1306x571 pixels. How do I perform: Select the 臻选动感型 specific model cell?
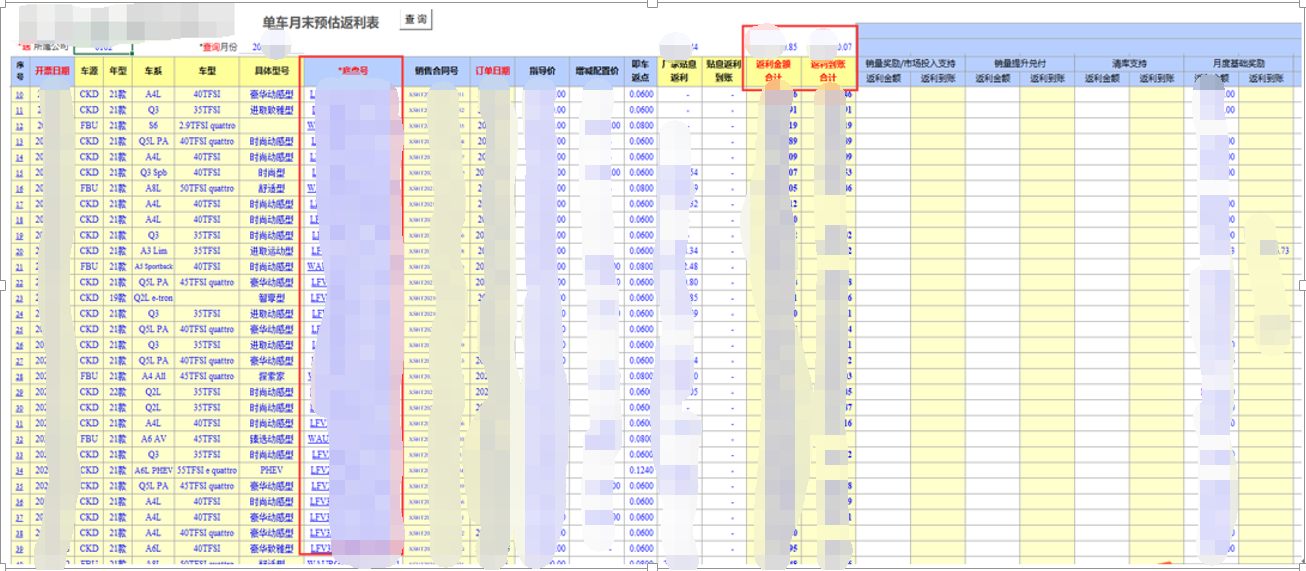pyautogui.click(x=270, y=439)
